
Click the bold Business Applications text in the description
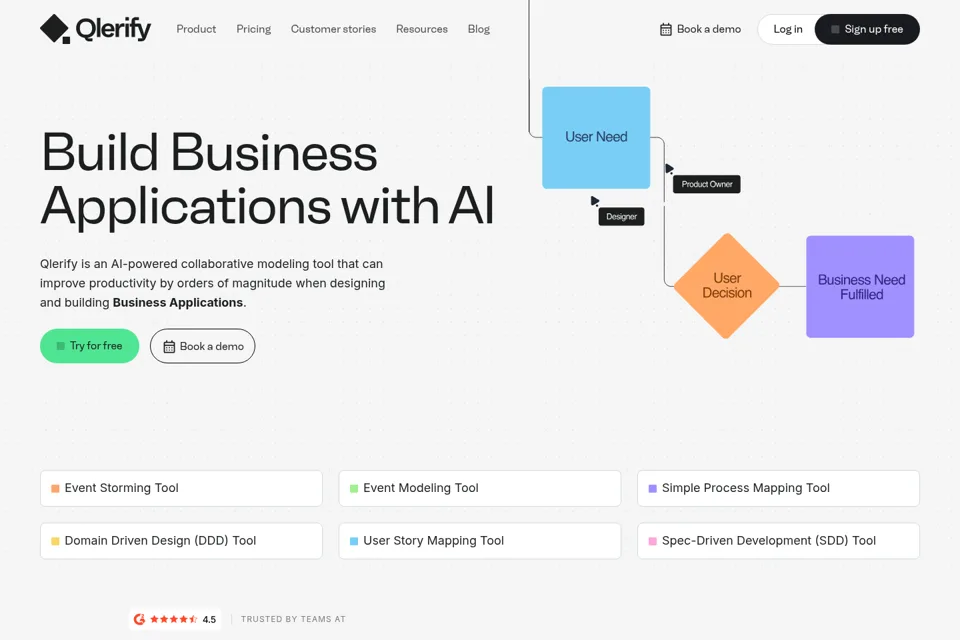click(x=178, y=303)
